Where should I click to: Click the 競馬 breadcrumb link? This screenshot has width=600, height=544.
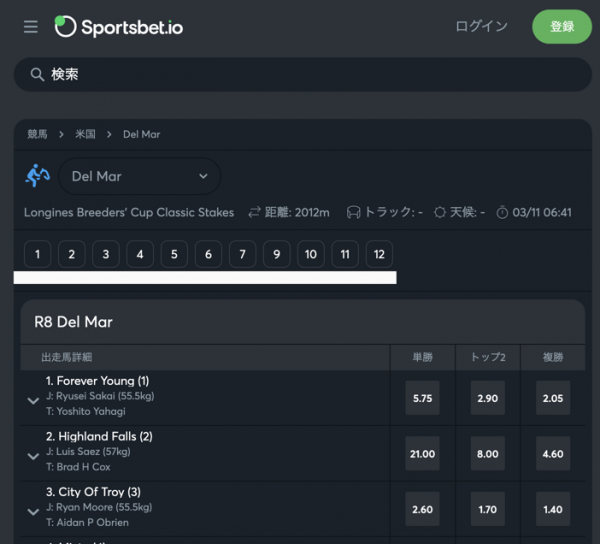click(37, 134)
